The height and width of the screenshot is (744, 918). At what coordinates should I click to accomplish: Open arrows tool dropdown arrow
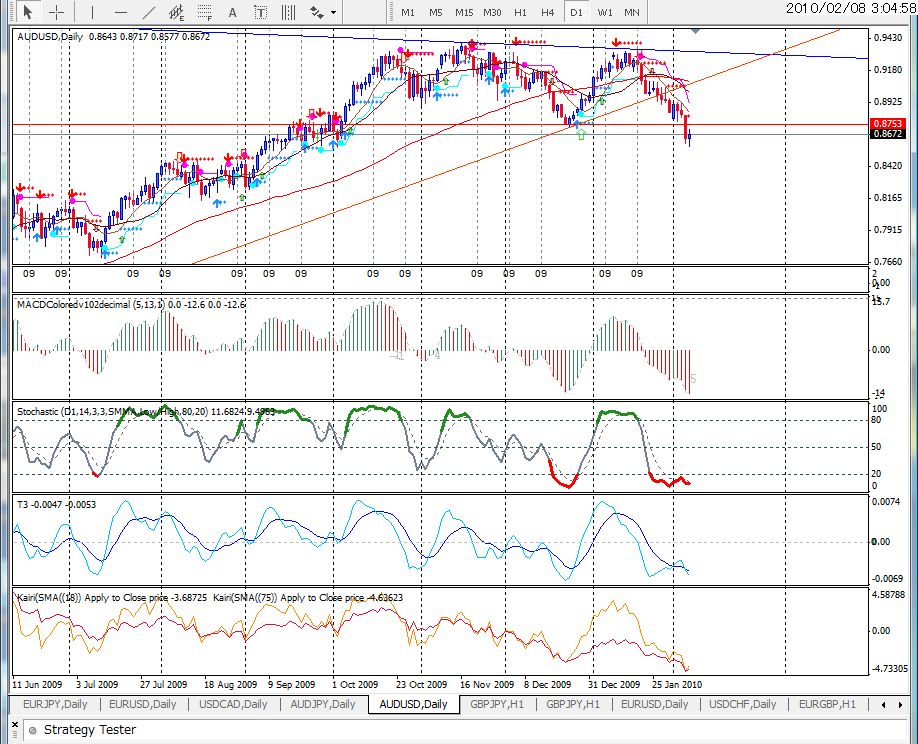[334, 12]
